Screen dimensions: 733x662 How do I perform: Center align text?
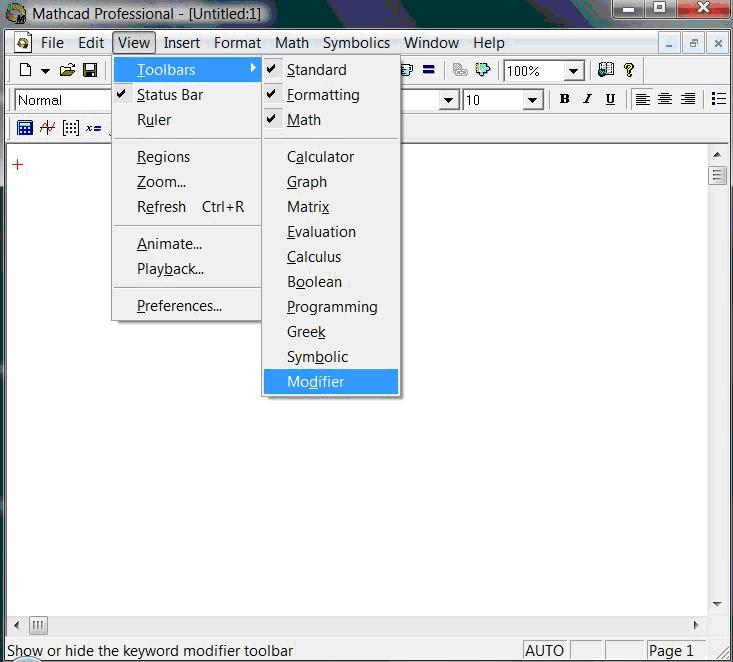(665, 99)
